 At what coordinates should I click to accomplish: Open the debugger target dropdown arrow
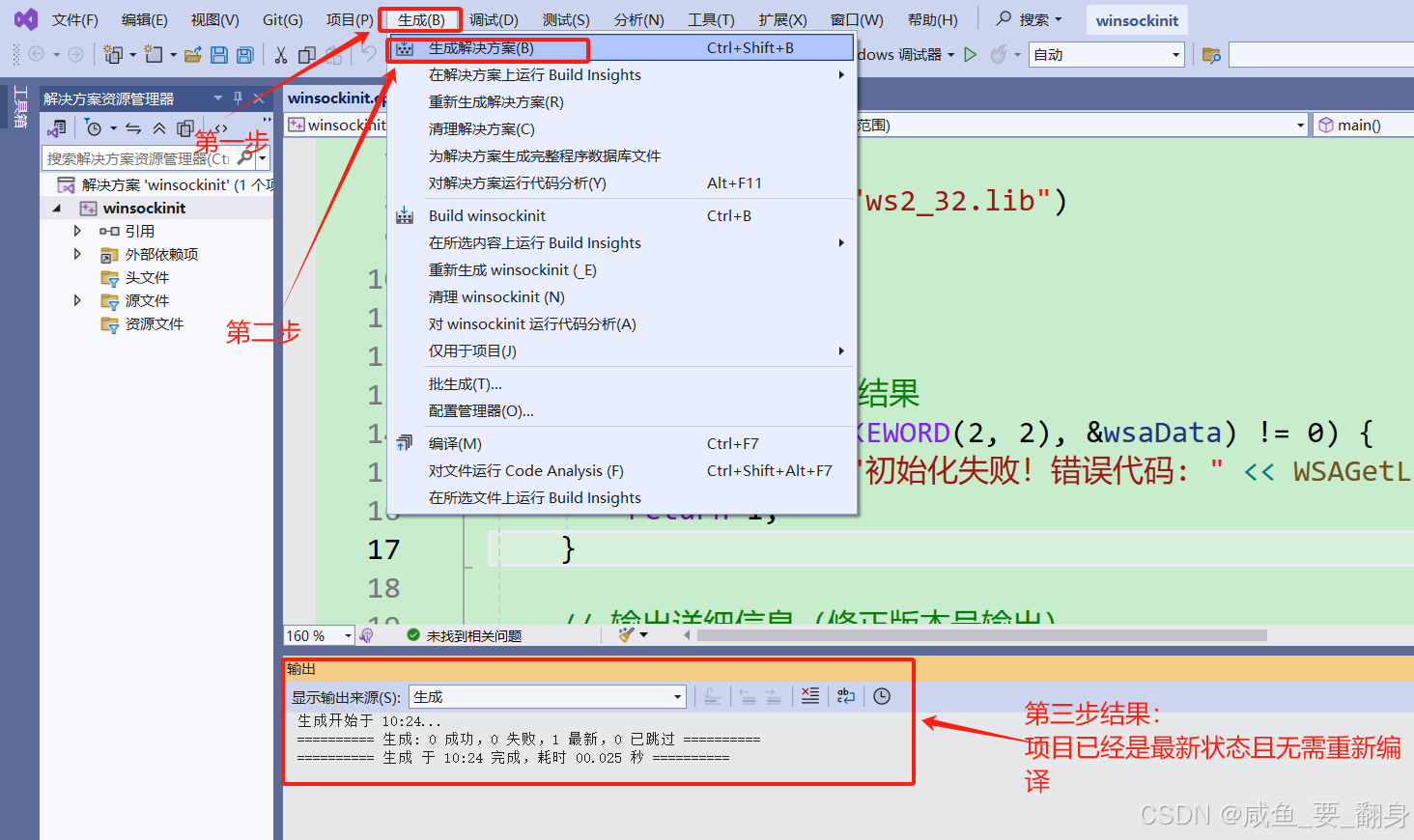coord(951,55)
